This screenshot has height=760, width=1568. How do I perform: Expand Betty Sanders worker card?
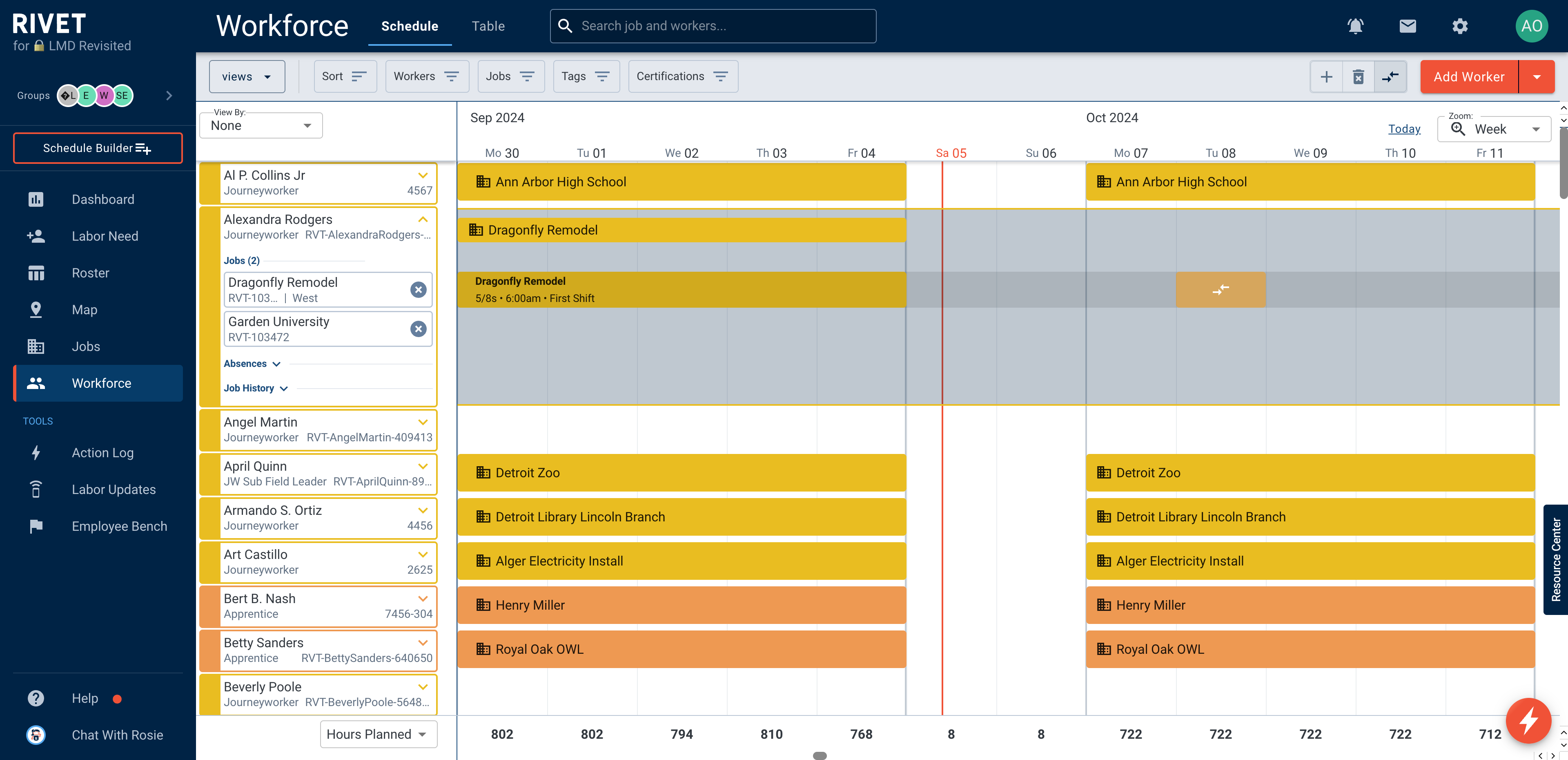pos(423,643)
